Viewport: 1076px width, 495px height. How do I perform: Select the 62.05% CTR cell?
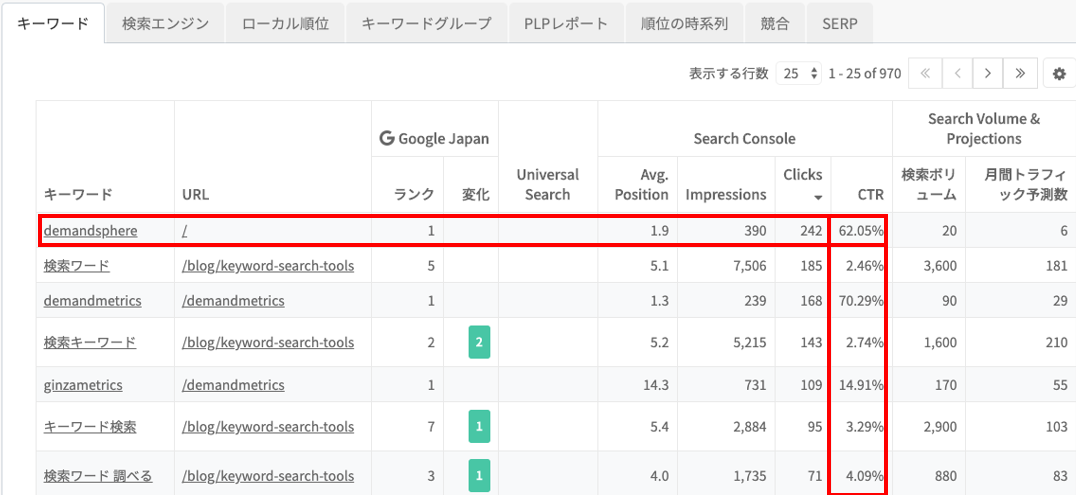pos(861,231)
